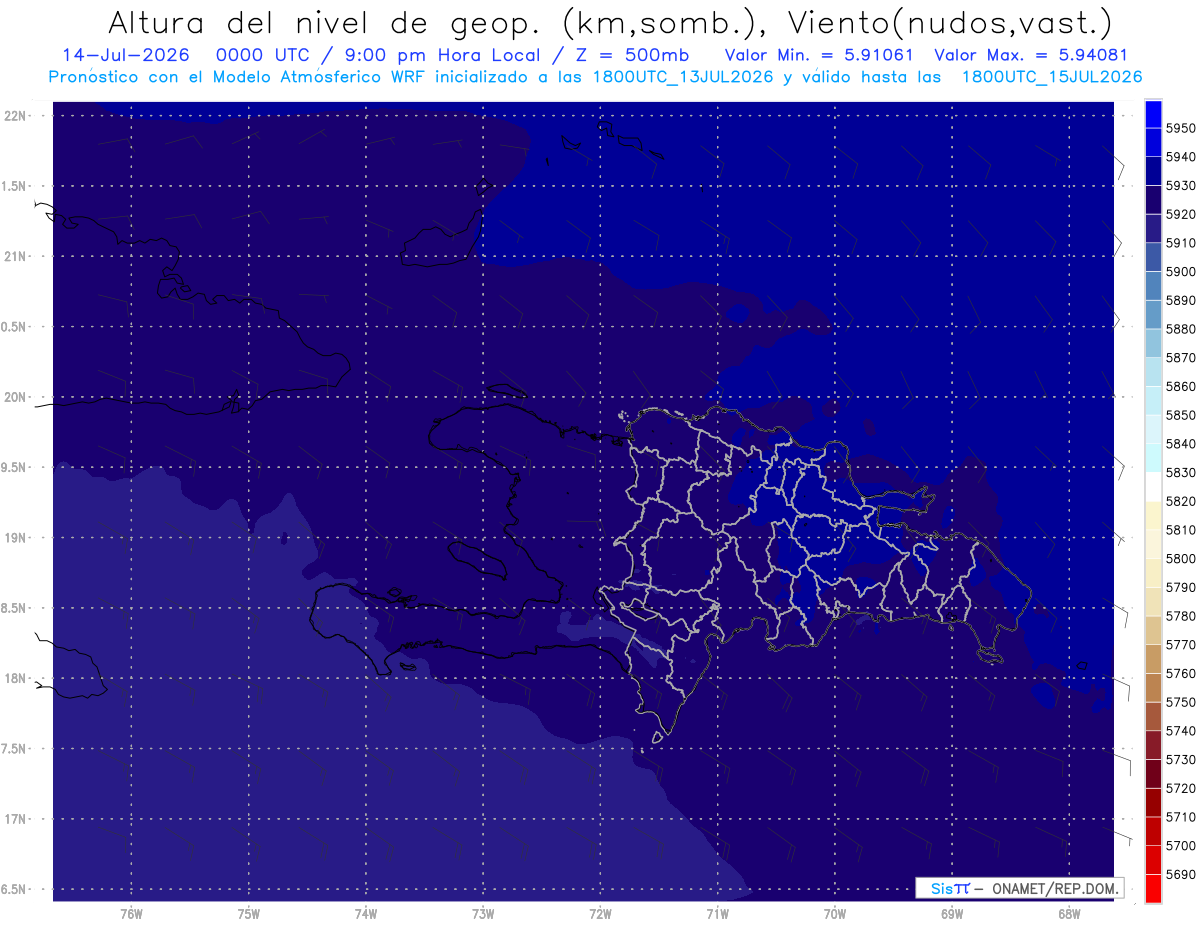Click the '5910' color bar label

pos(1181,243)
